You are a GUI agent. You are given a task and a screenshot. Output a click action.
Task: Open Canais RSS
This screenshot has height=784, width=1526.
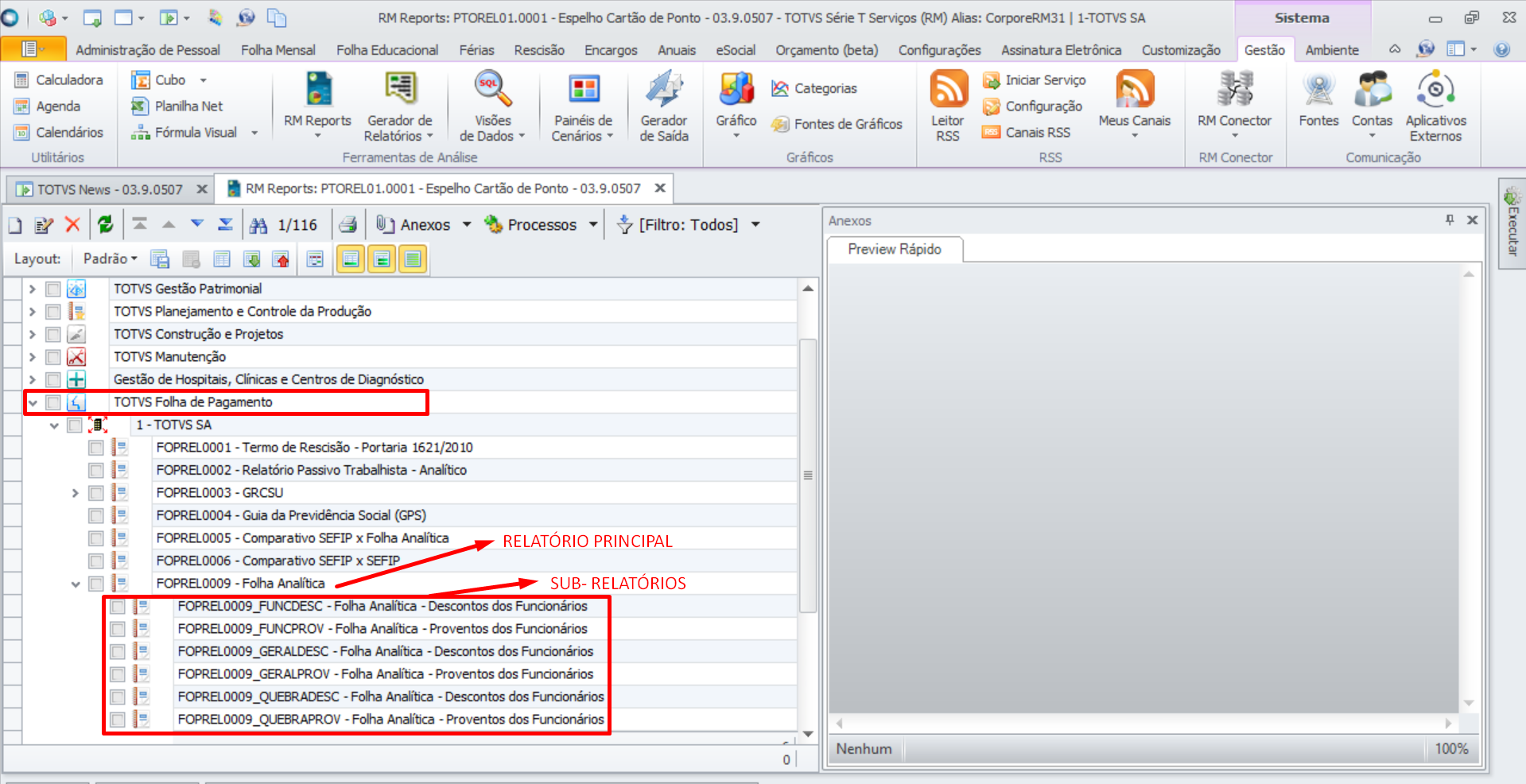tap(1027, 132)
